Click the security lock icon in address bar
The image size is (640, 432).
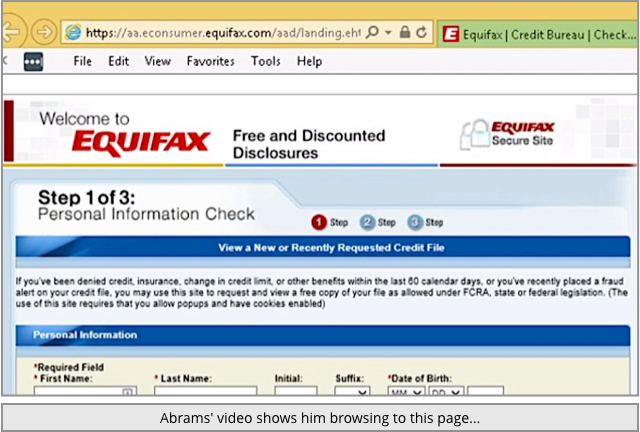pos(405,32)
